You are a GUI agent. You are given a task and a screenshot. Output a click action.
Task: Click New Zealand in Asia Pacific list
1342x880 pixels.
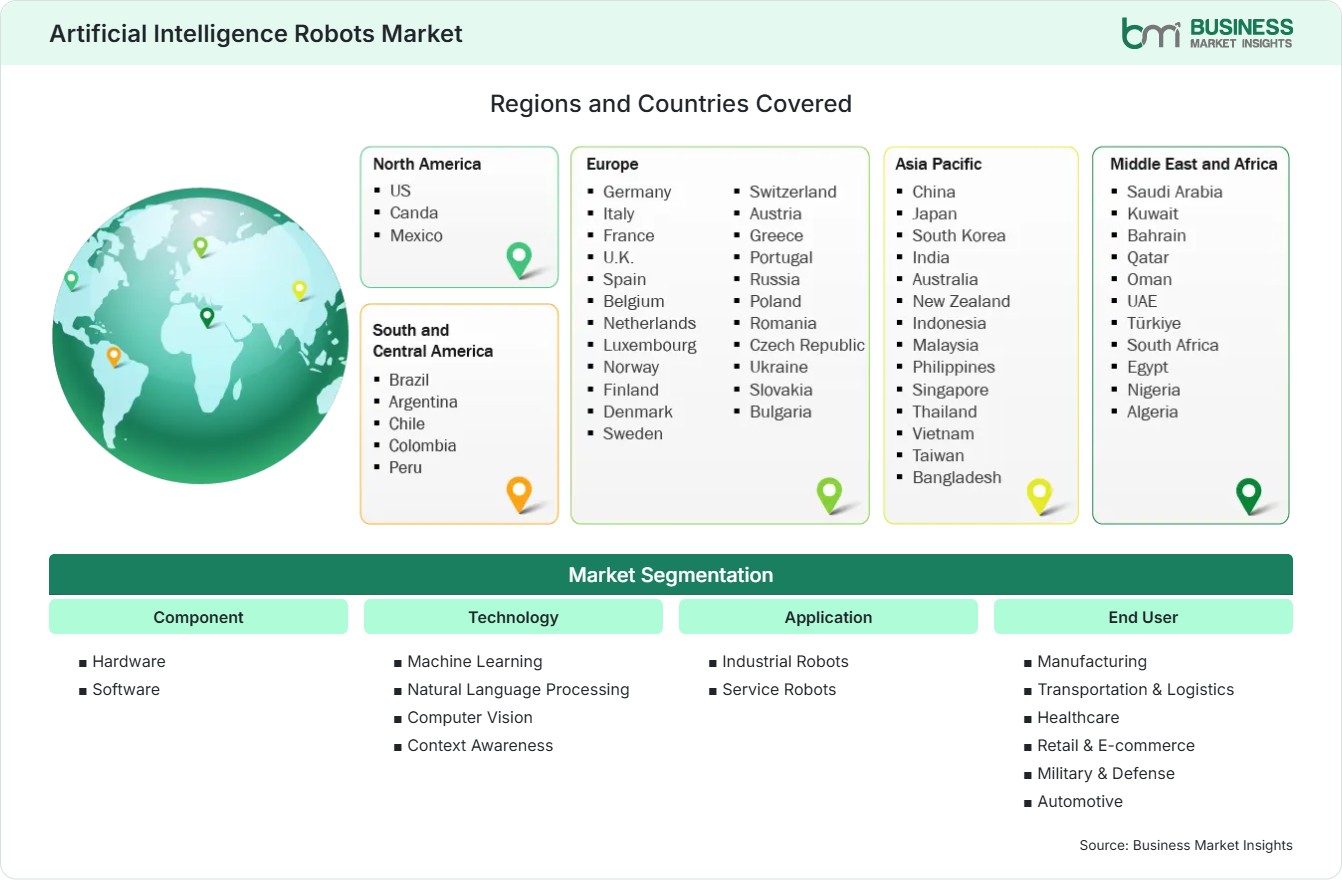pyautogui.click(x=961, y=301)
